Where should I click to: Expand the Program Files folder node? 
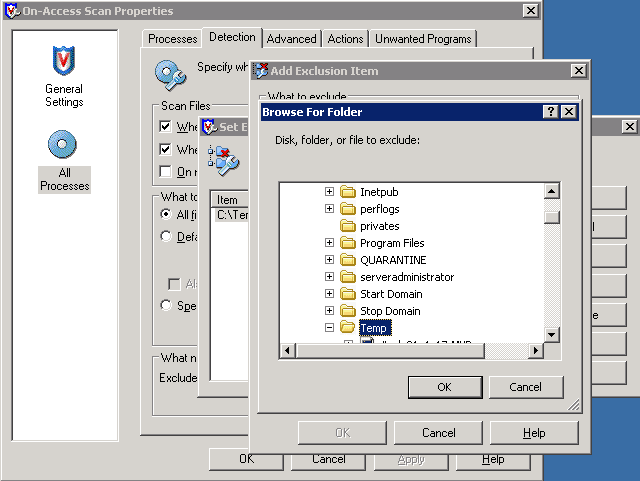(x=329, y=243)
